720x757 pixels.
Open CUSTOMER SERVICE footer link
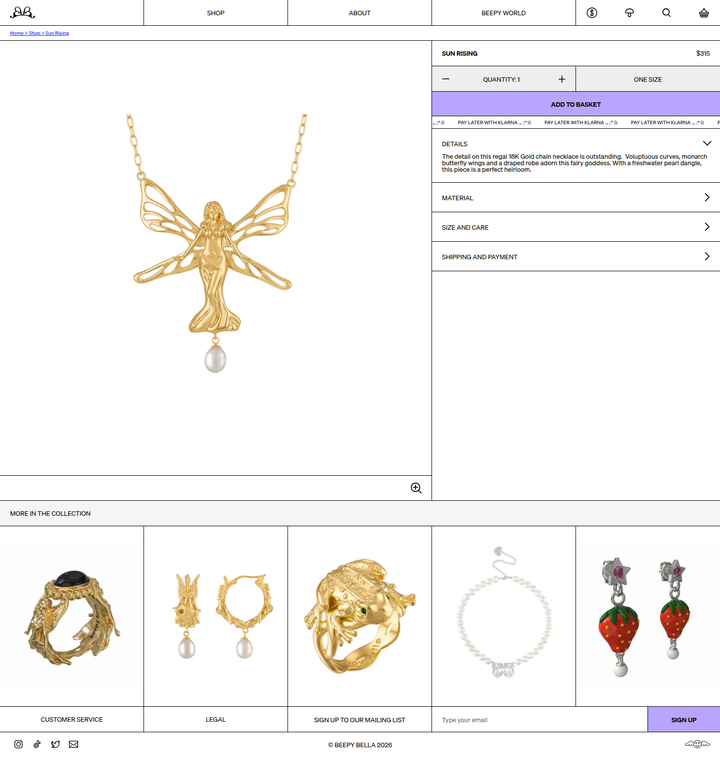click(x=71, y=719)
